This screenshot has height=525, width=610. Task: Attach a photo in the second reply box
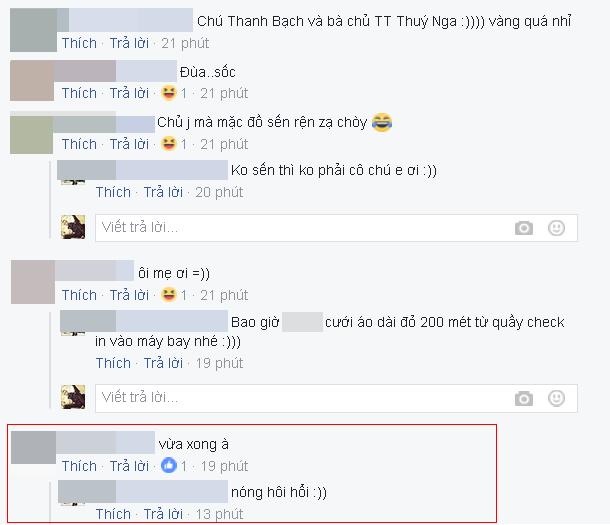point(524,399)
